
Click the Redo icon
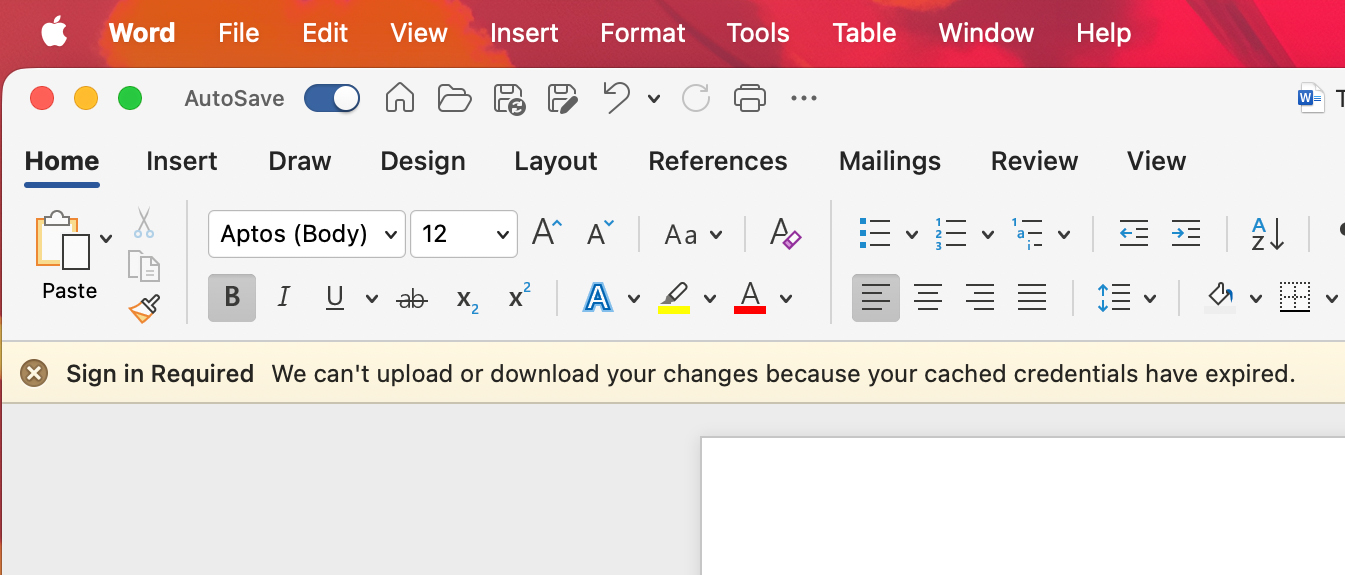click(x=696, y=98)
